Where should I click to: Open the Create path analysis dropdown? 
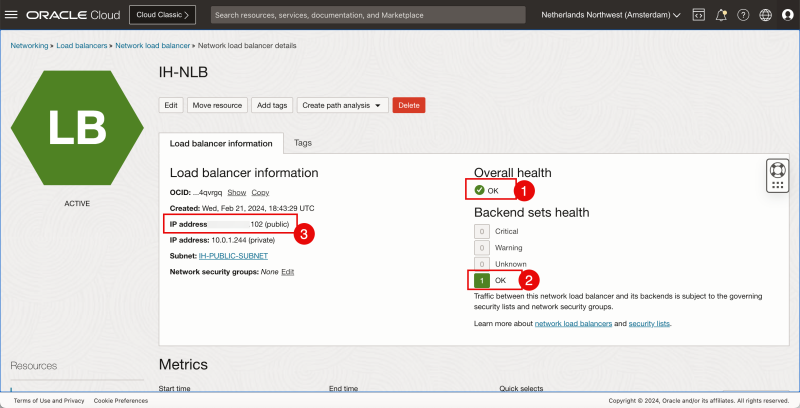[342, 105]
